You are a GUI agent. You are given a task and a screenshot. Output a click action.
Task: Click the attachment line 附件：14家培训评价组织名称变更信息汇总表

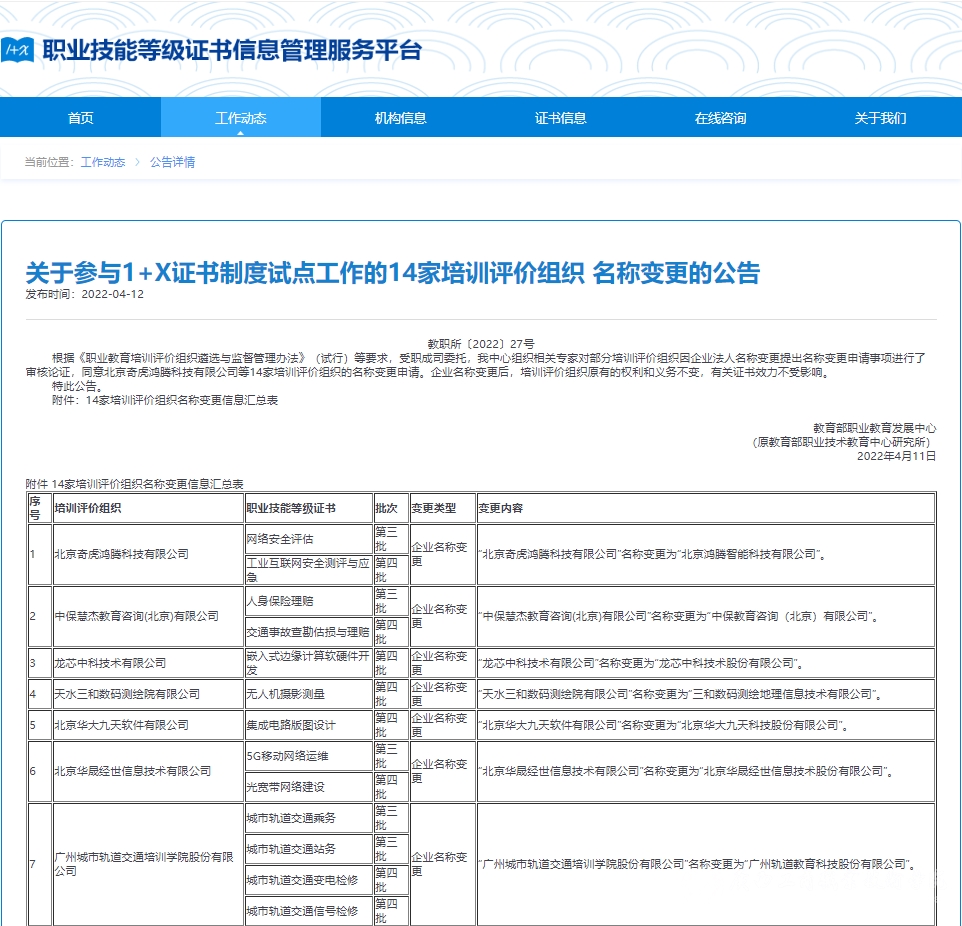coord(165,400)
